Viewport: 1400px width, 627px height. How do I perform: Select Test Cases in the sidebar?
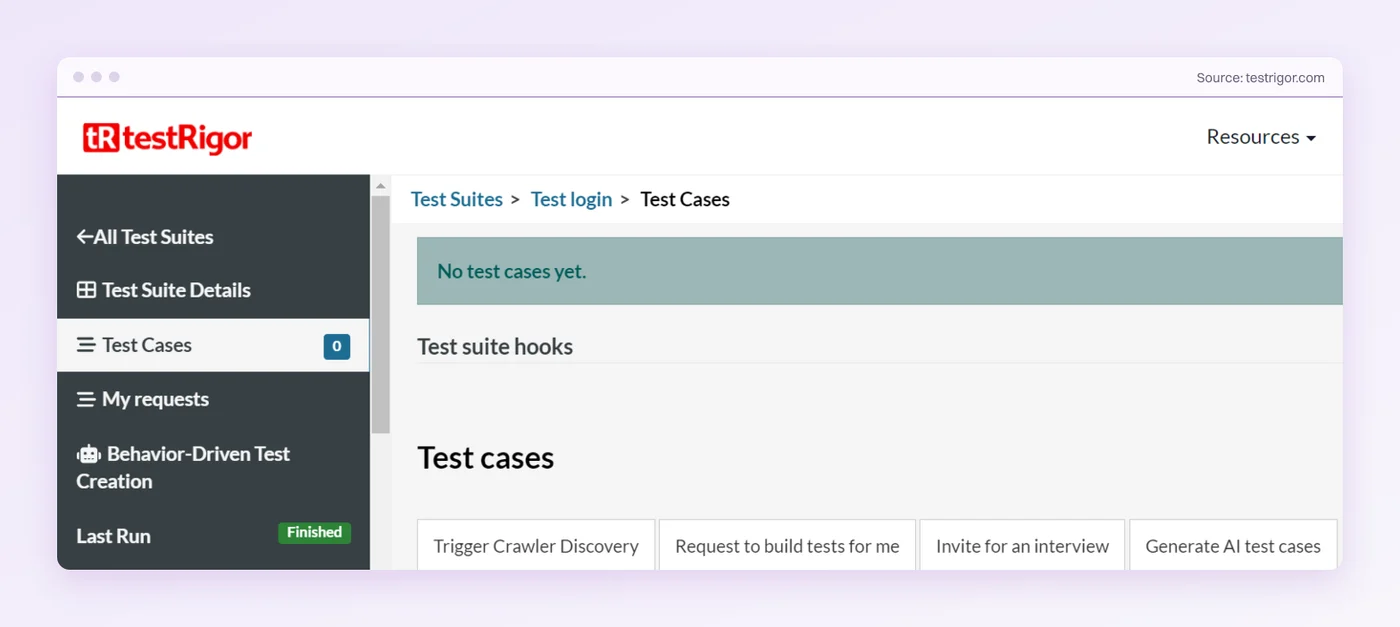pos(213,345)
